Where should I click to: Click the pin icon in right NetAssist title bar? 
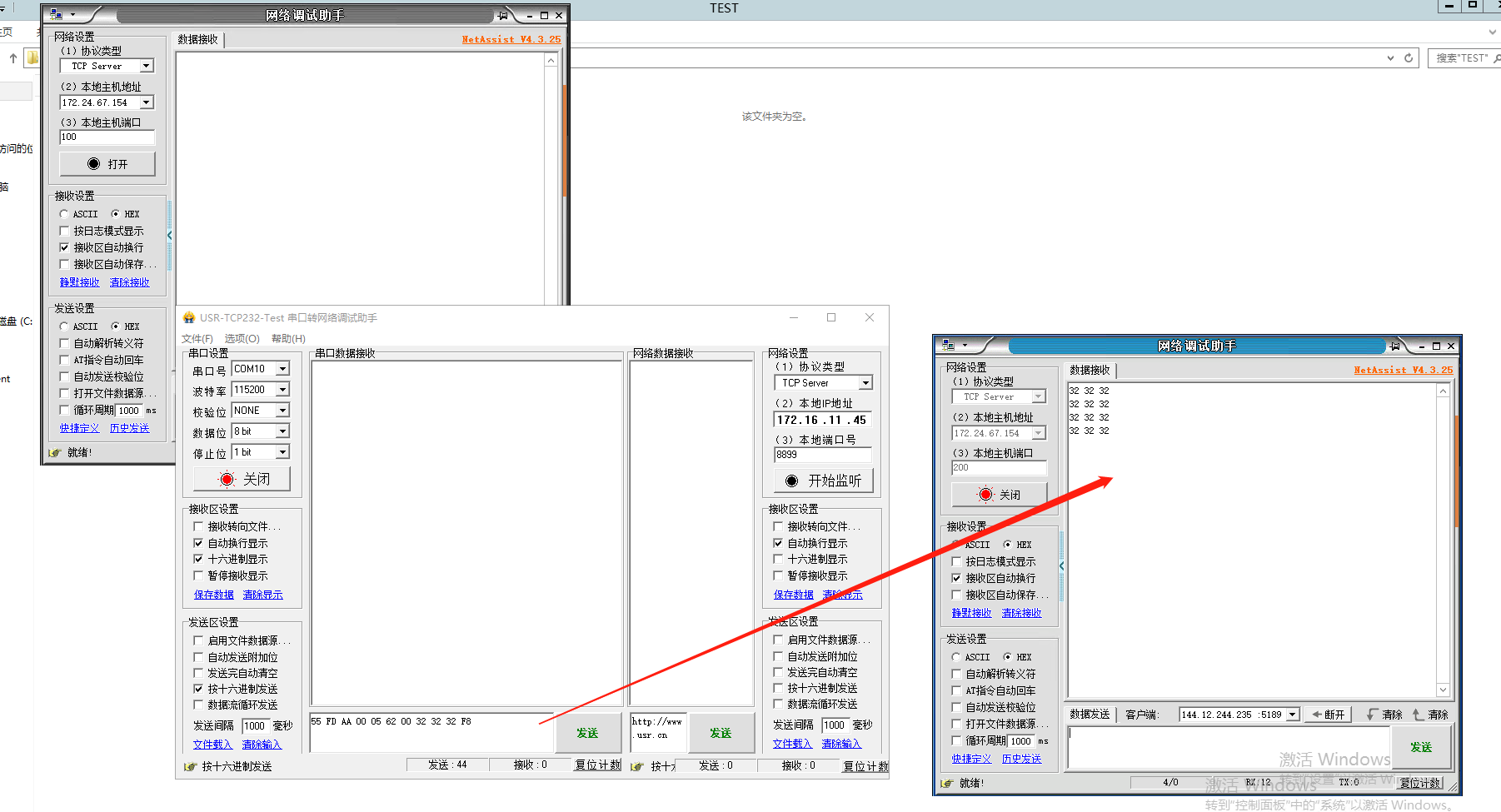pyautogui.click(x=1394, y=346)
